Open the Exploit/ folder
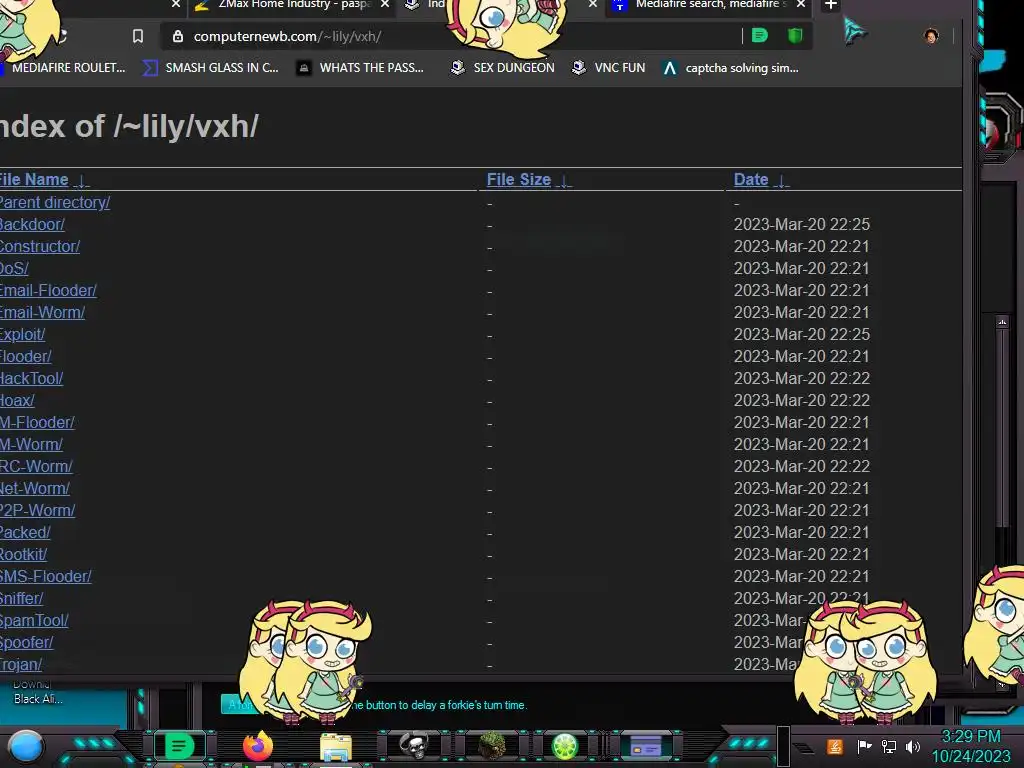 click(22, 334)
